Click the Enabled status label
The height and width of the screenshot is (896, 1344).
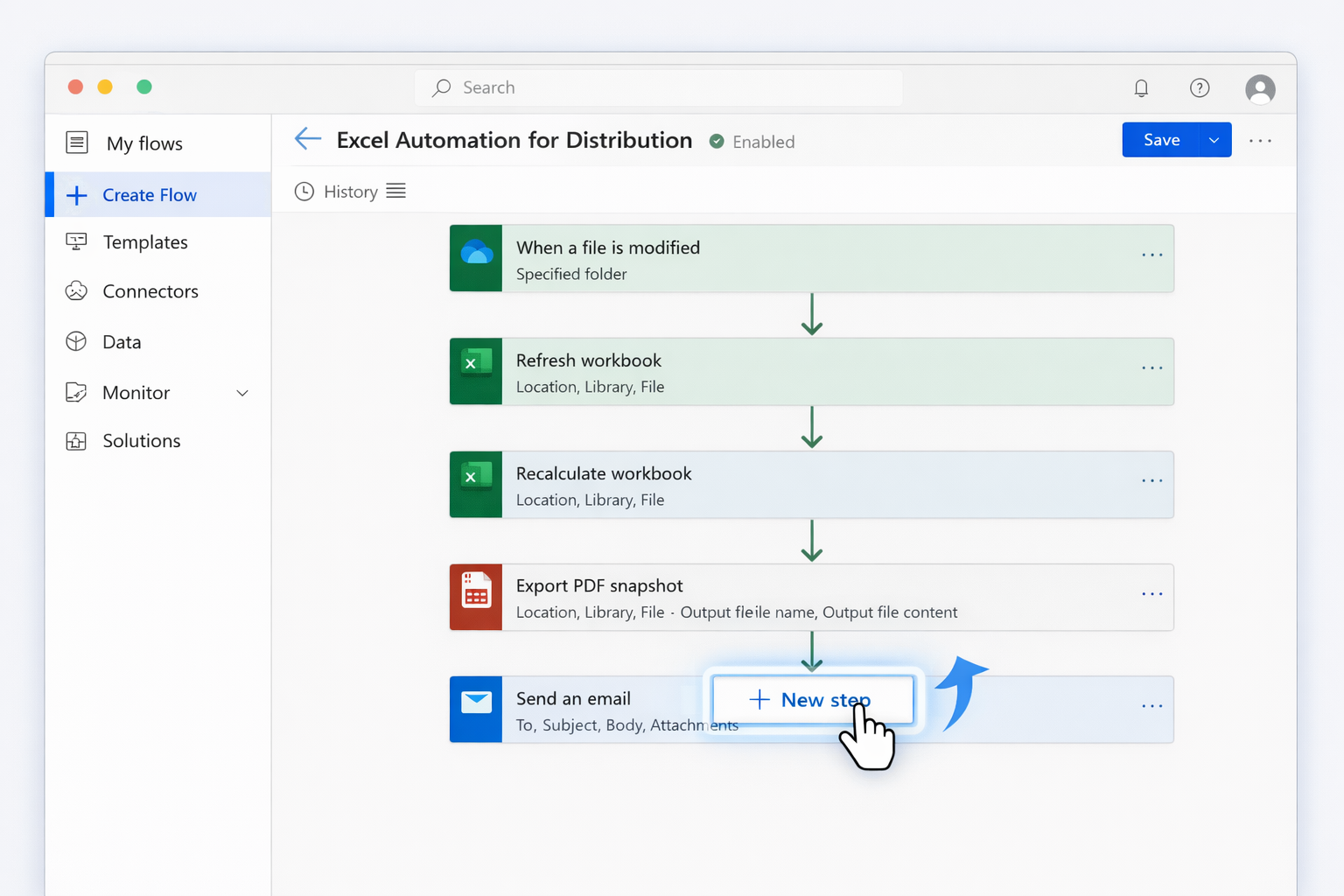coord(764,142)
